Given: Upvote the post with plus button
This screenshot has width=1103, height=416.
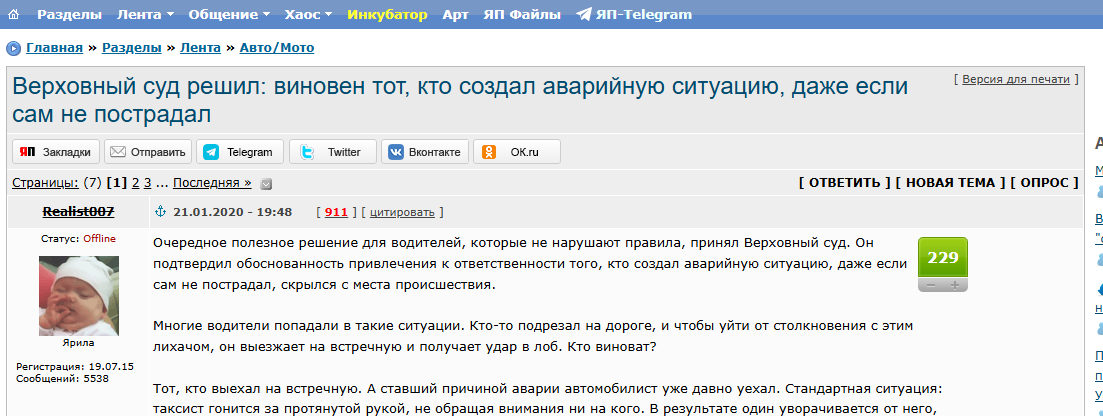Looking at the screenshot, I should [x=955, y=285].
